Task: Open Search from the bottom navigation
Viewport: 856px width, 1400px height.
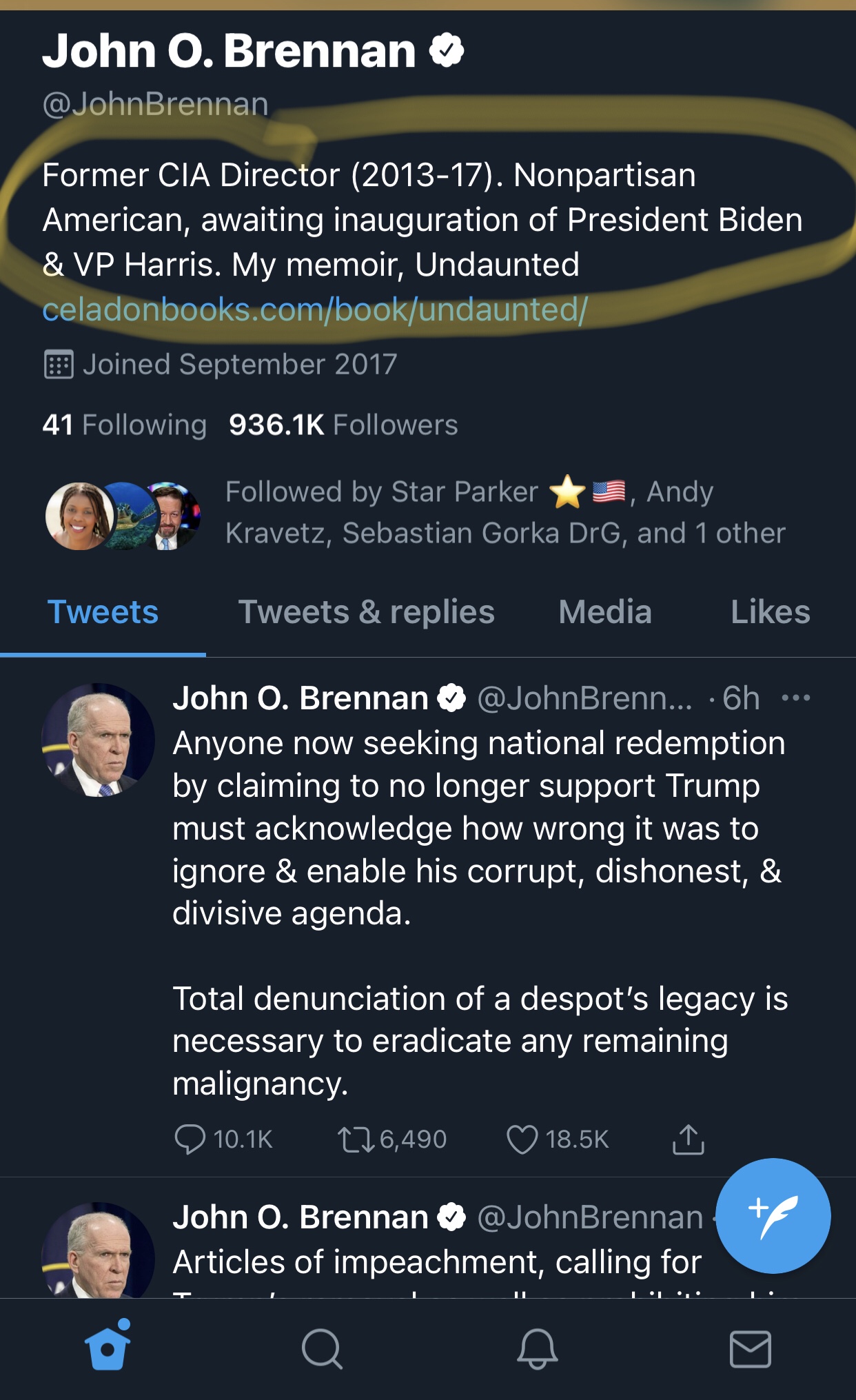Action: coord(322,1348)
